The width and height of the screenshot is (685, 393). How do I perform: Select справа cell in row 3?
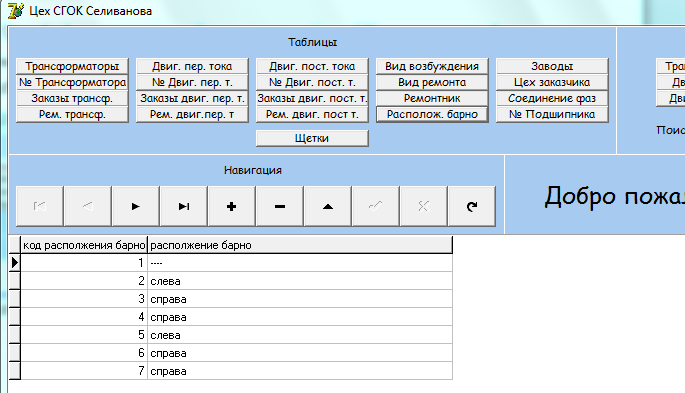[300, 299]
